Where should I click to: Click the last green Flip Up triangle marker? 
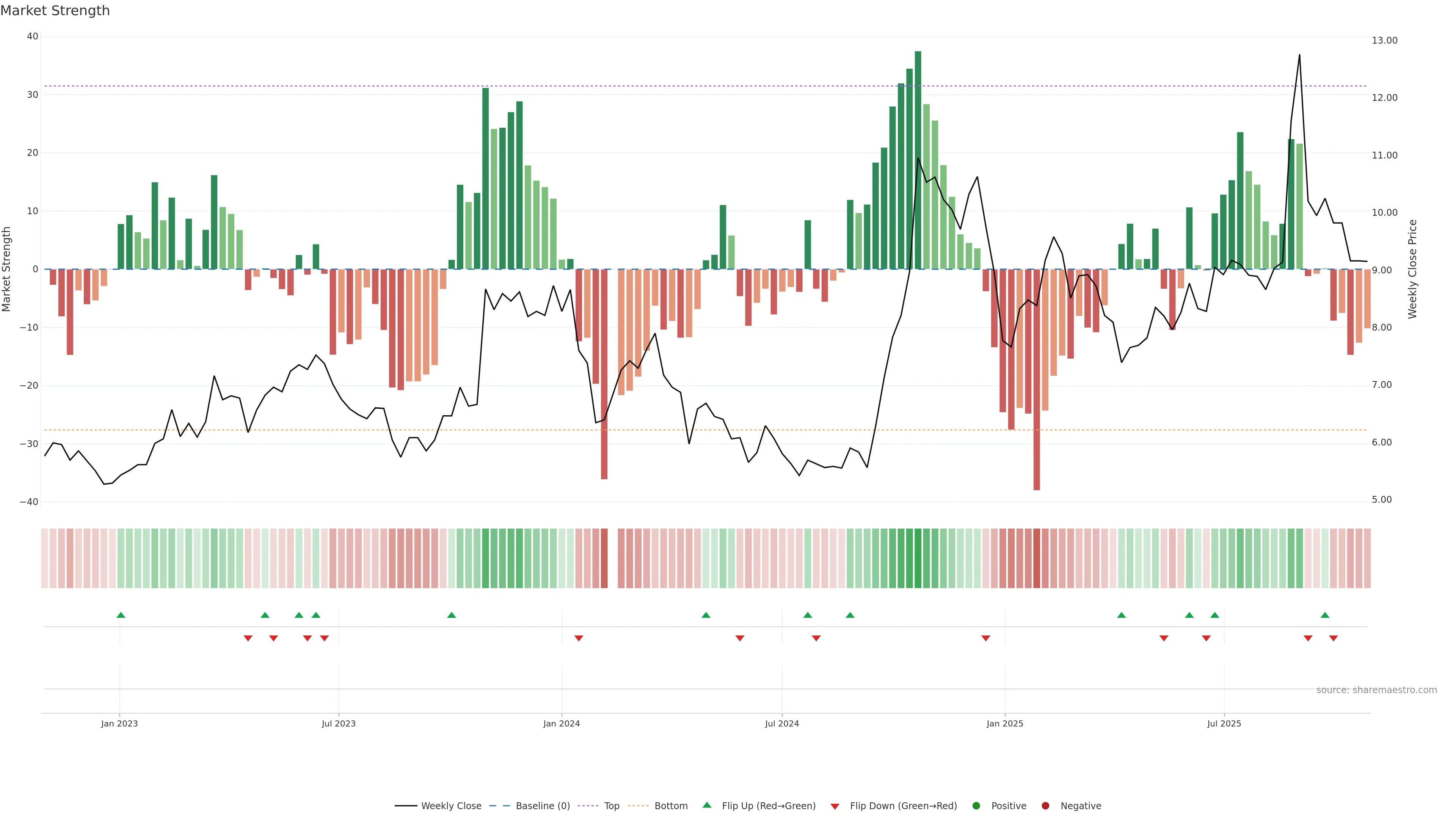click(1325, 615)
